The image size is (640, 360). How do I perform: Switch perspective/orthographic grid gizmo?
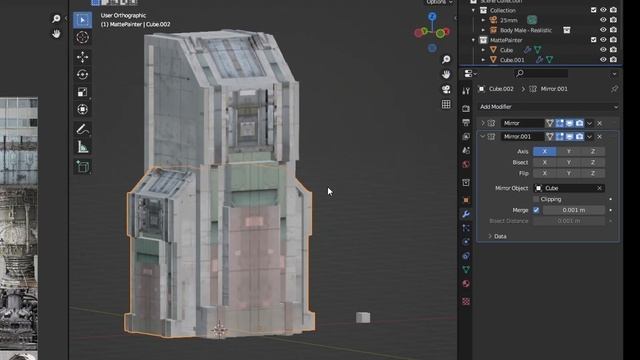446,104
